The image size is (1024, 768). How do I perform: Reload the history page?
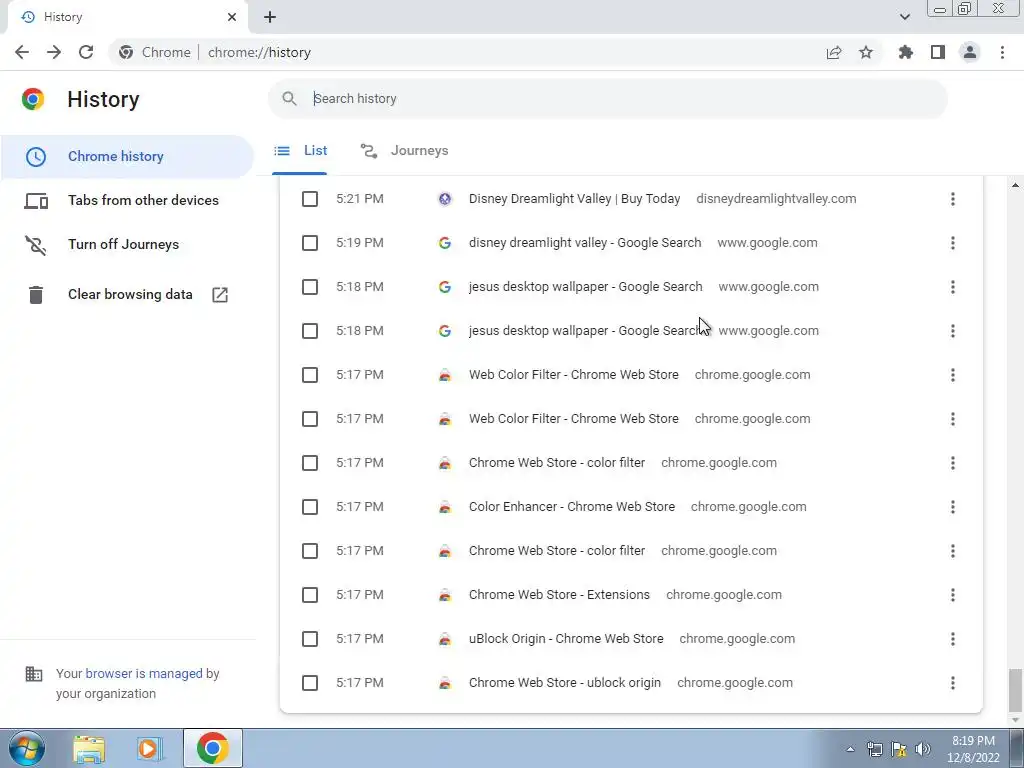click(x=86, y=52)
